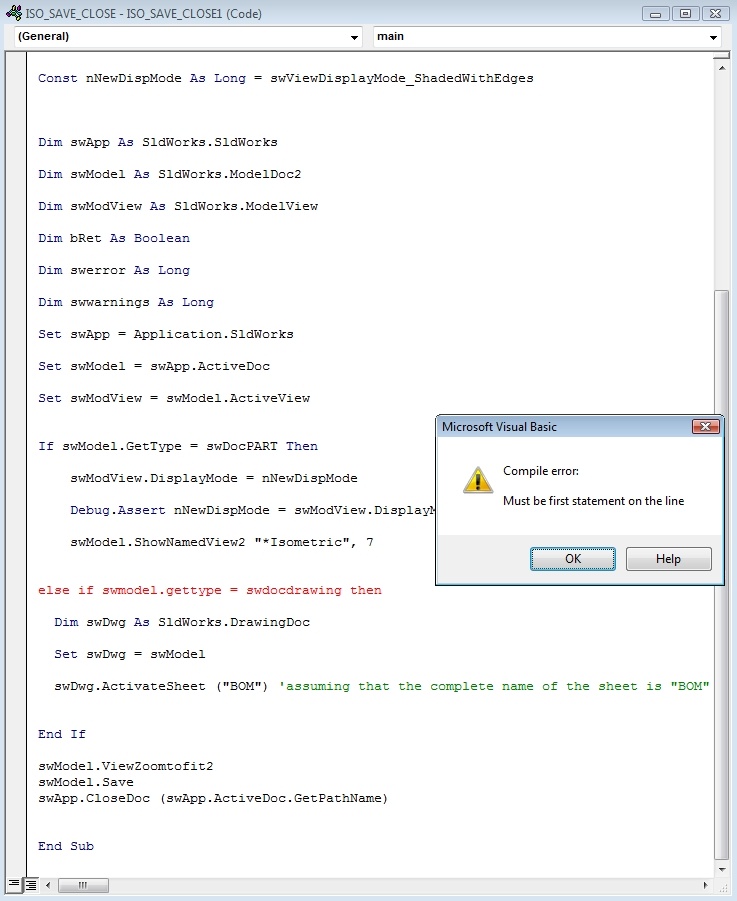Open the (General) object dropdown
The image size is (737, 901).
click(188, 37)
